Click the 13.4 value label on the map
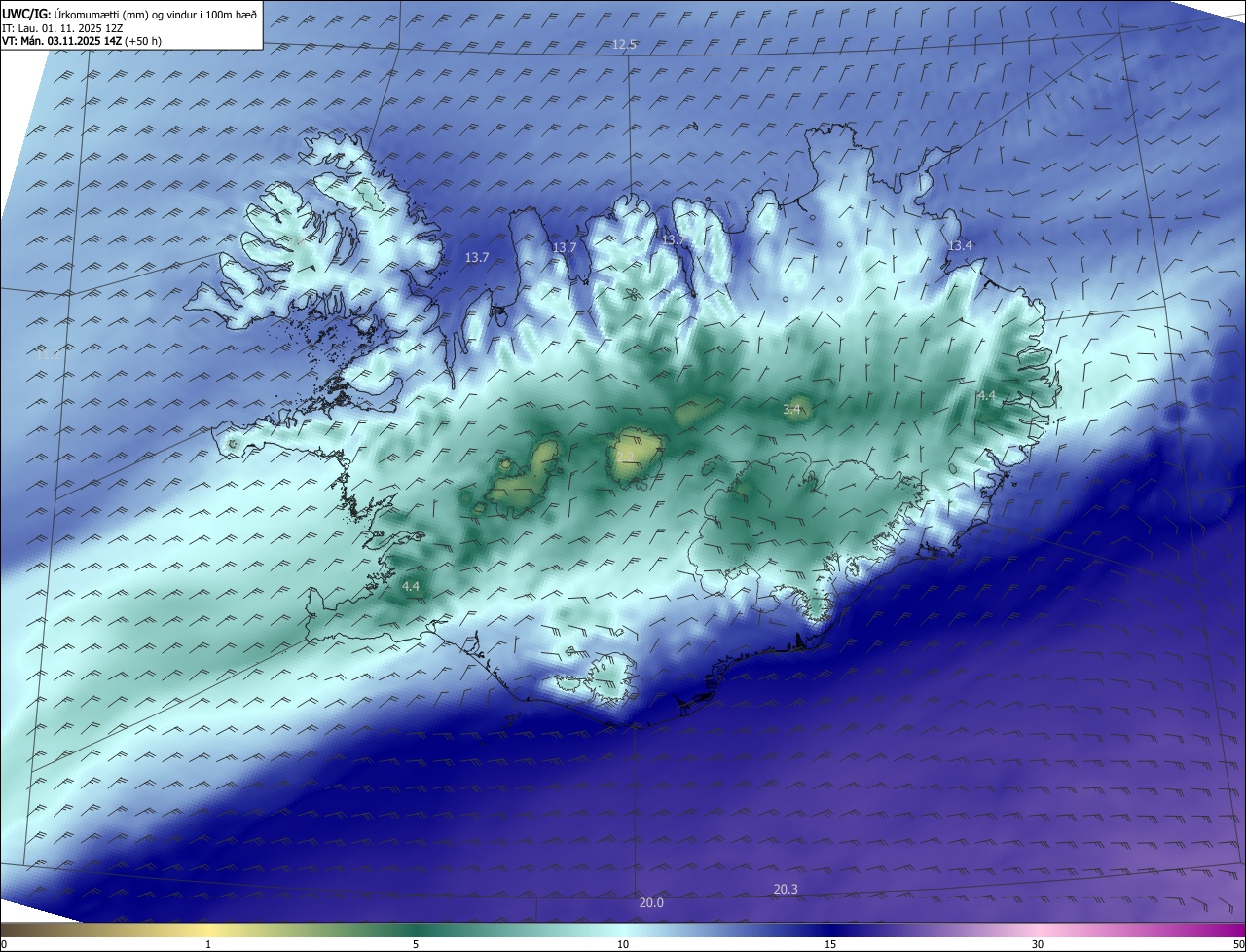This screenshot has height=952, width=1246. point(960,246)
